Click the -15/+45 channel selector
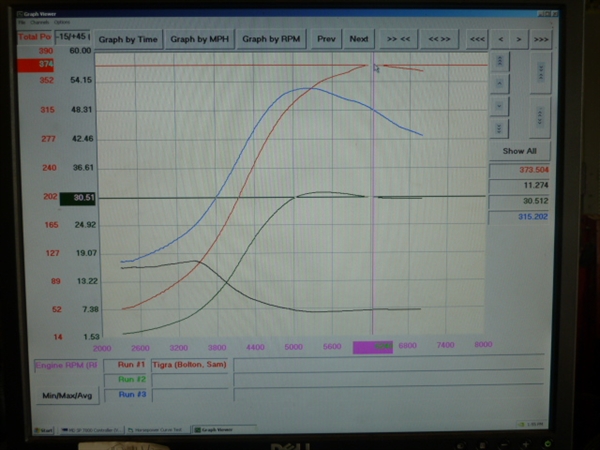This screenshot has width=600, height=450. pyautogui.click(x=73, y=37)
